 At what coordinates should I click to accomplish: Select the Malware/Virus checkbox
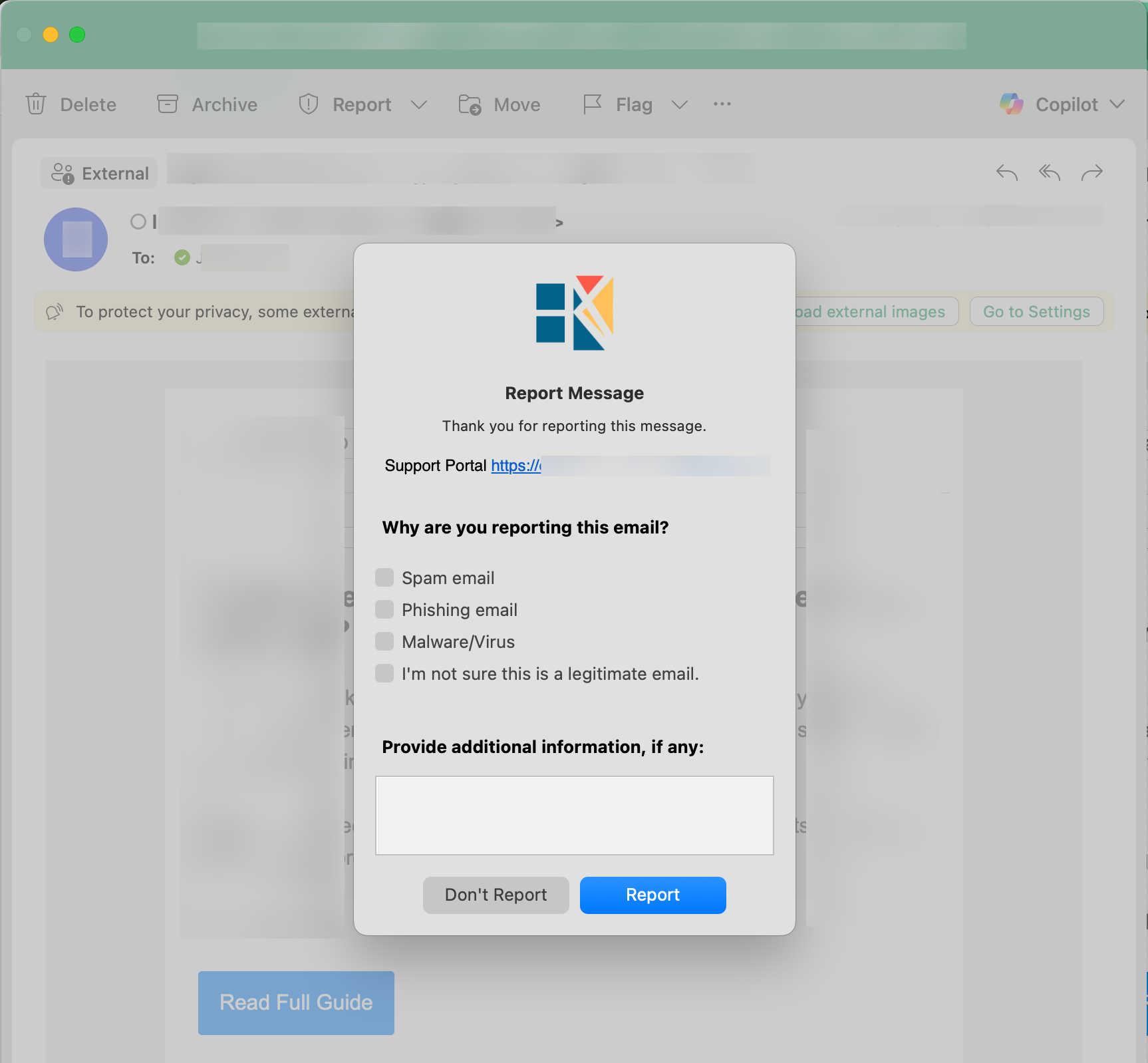point(384,641)
